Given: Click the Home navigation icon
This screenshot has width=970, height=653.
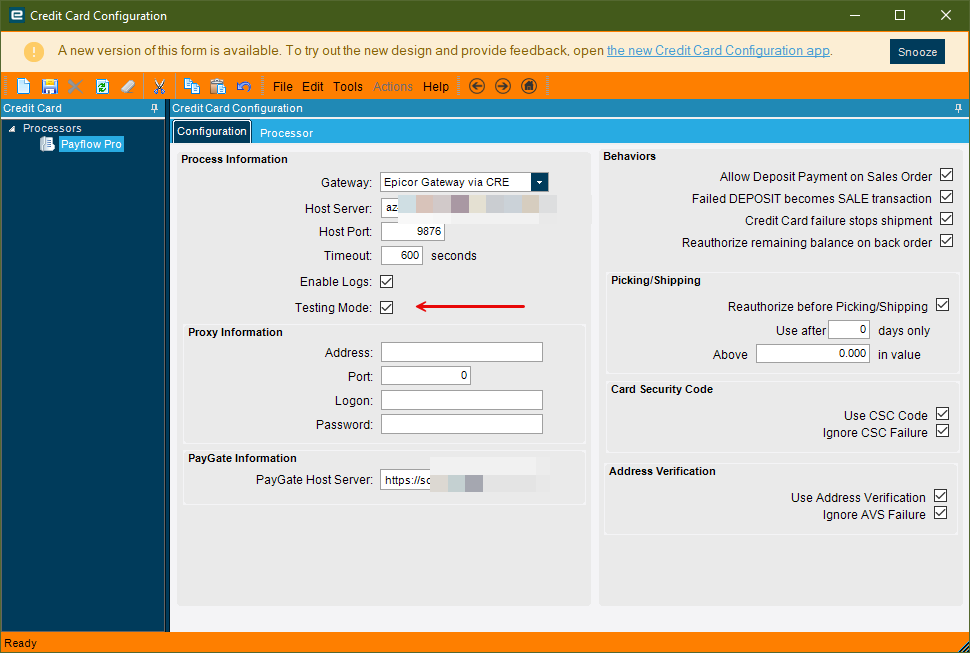Looking at the screenshot, I should 529,87.
